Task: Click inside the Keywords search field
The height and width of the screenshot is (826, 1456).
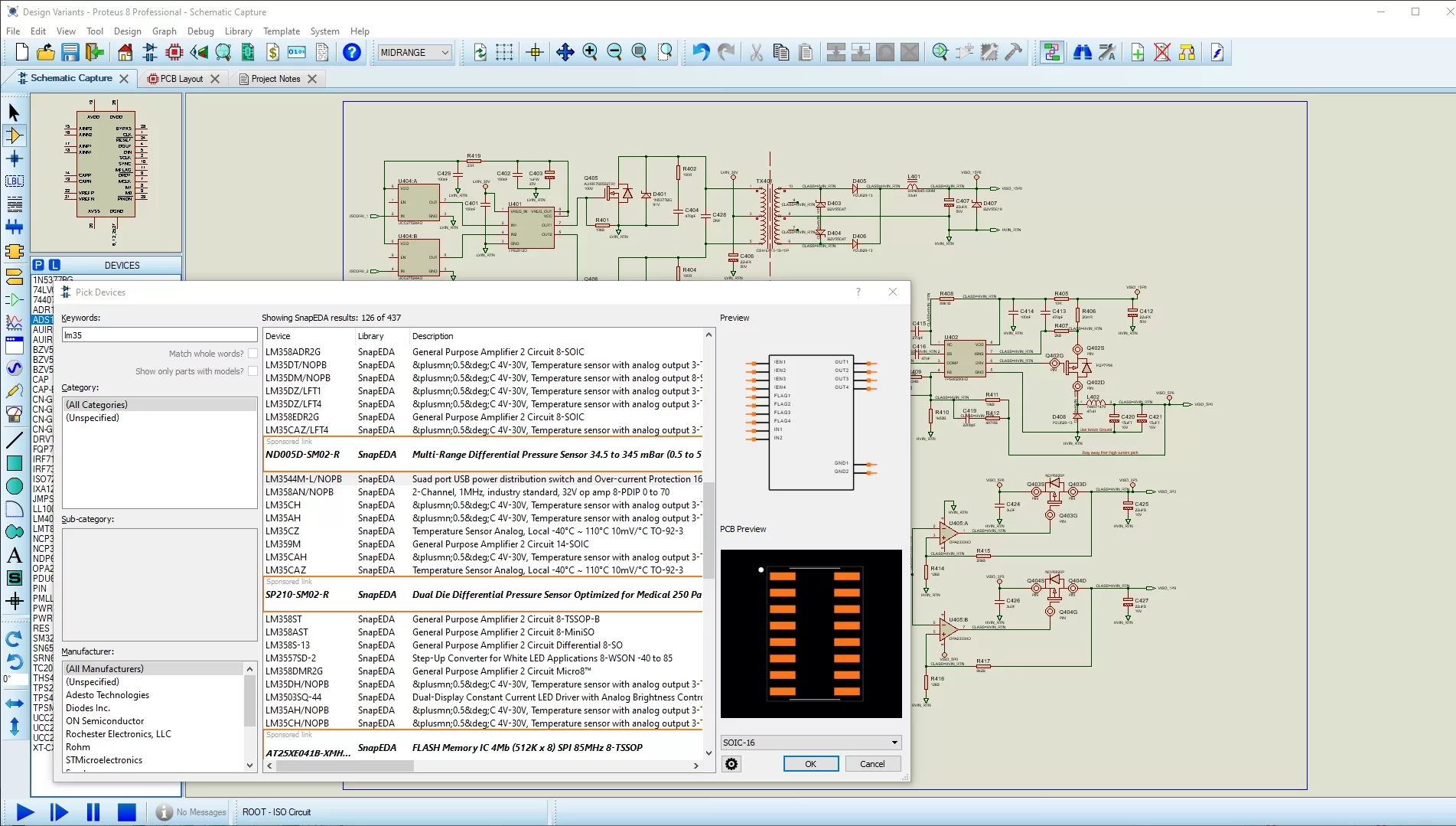Action: 158,335
